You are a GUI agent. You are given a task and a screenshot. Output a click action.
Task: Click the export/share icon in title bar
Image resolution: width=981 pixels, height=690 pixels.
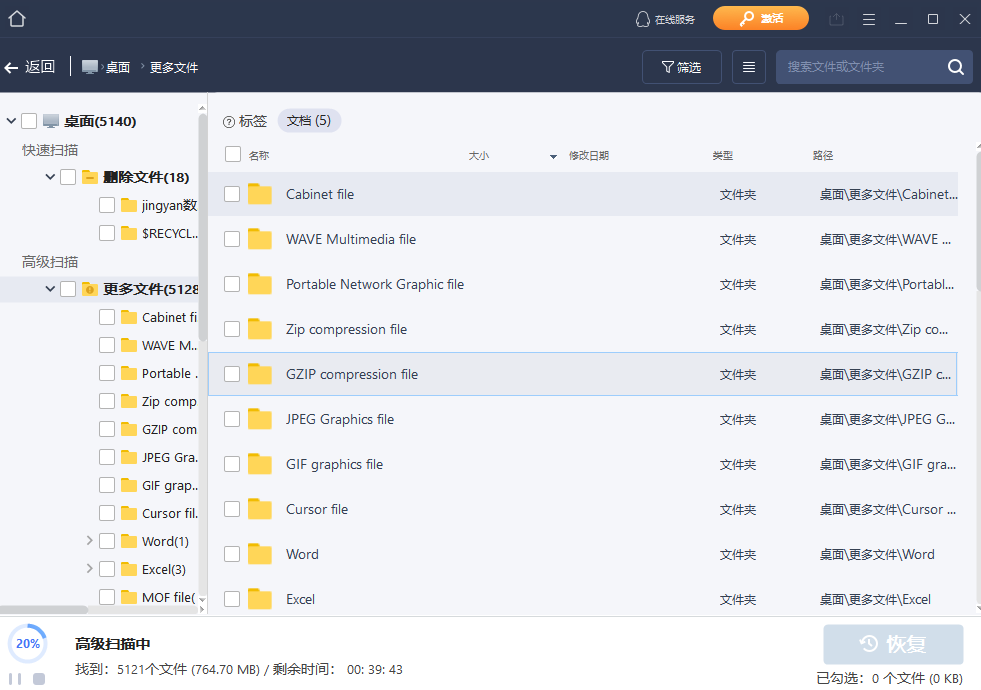tap(837, 19)
